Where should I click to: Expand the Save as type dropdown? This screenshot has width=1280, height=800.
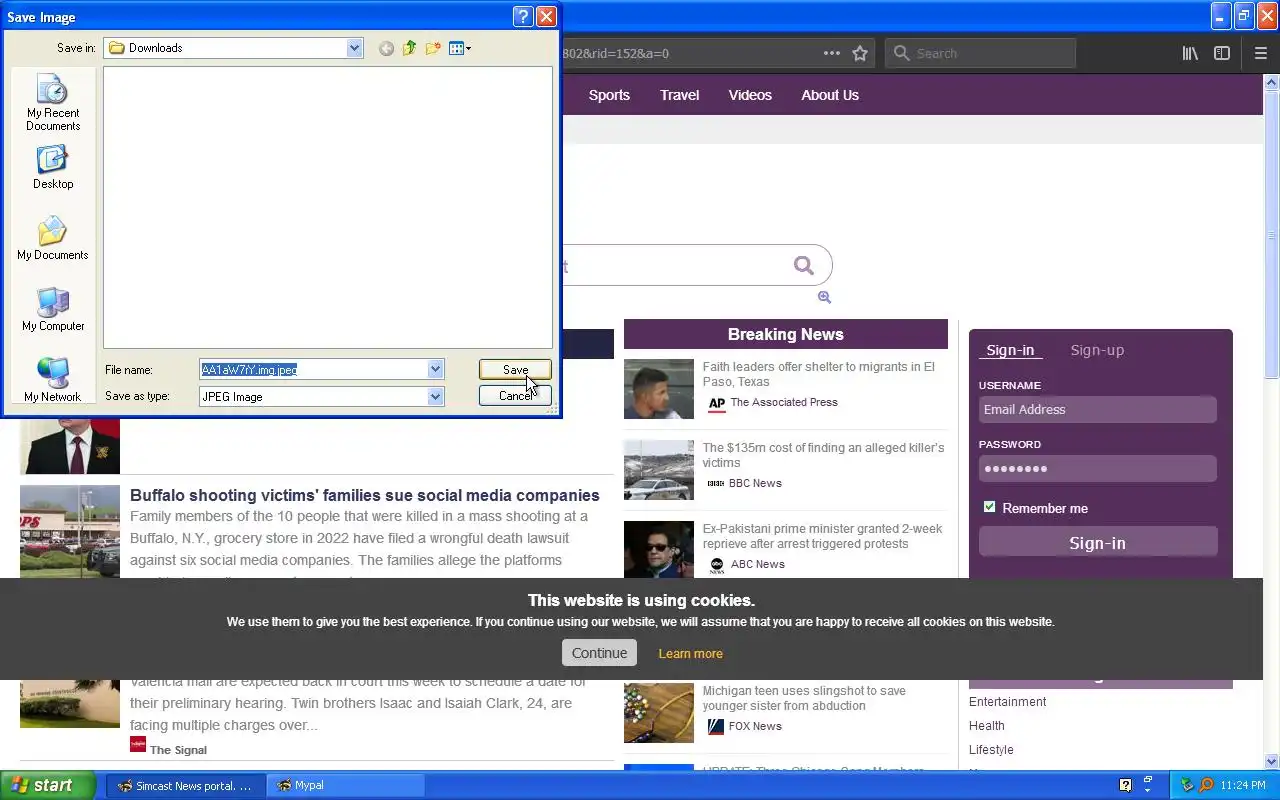(435, 396)
